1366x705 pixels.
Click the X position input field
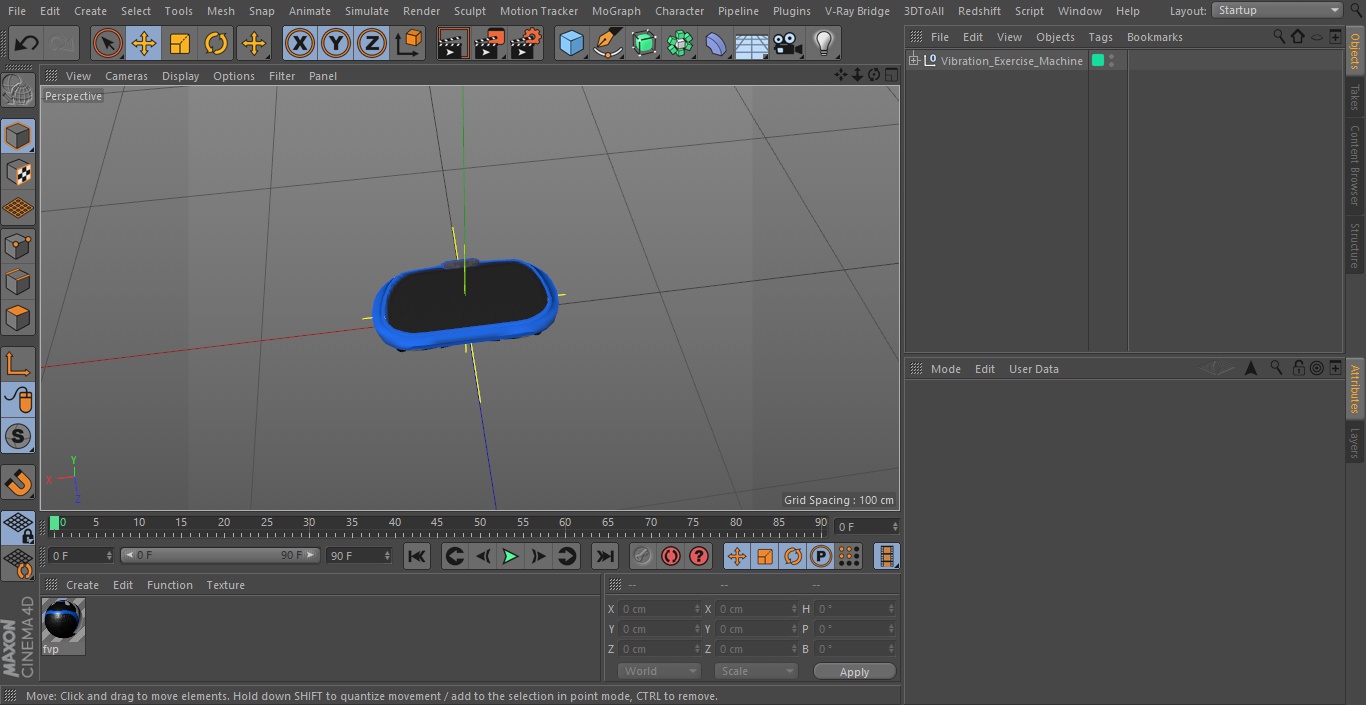(660, 609)
